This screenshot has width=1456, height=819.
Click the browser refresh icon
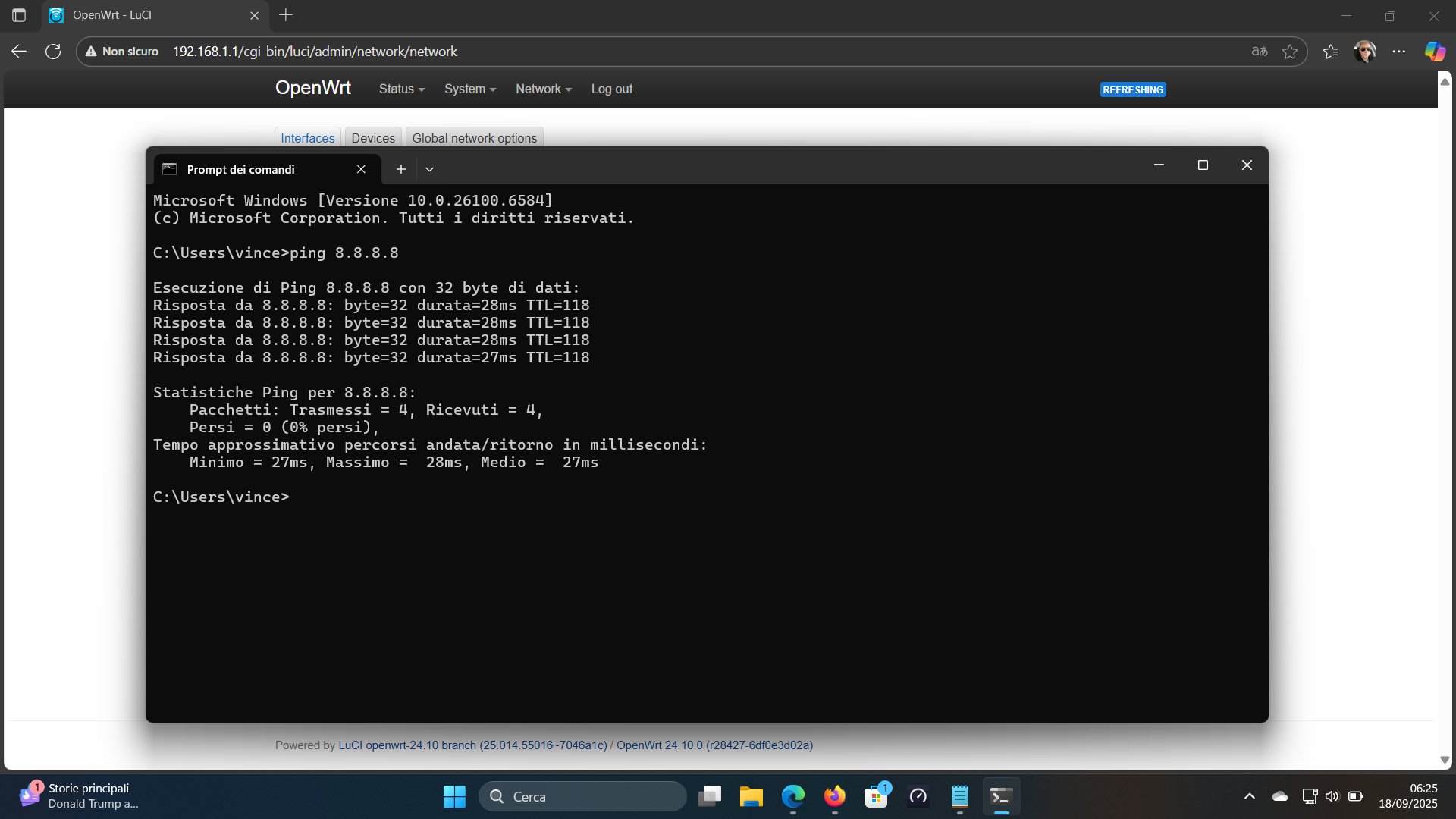53,52
